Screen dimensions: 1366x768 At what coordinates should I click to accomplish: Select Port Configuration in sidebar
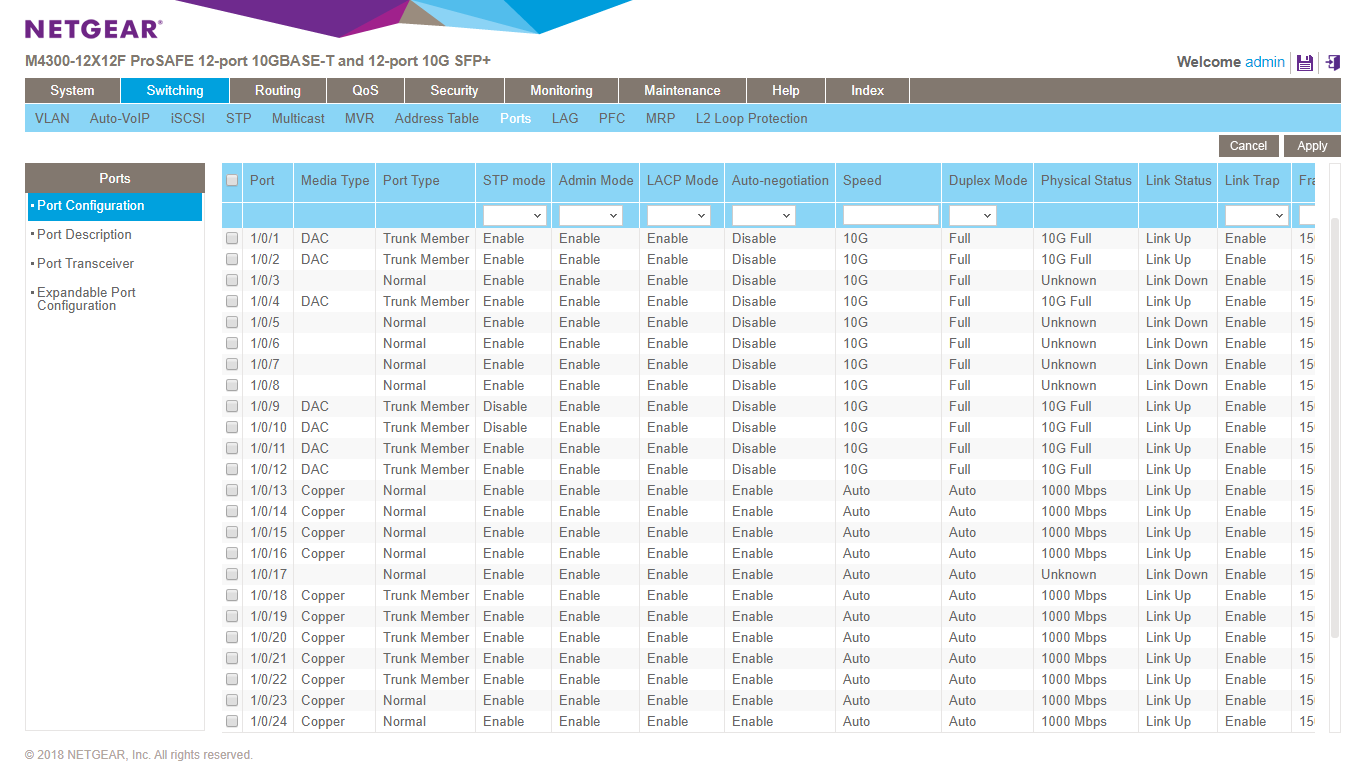pyautogui.click(x=115, y=206)
